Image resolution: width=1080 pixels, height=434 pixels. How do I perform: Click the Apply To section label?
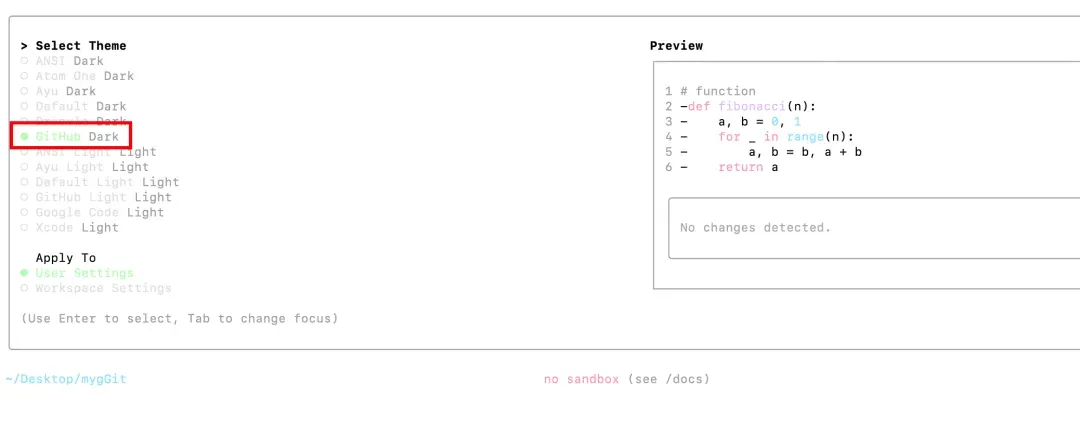click(x=65, y=258)
